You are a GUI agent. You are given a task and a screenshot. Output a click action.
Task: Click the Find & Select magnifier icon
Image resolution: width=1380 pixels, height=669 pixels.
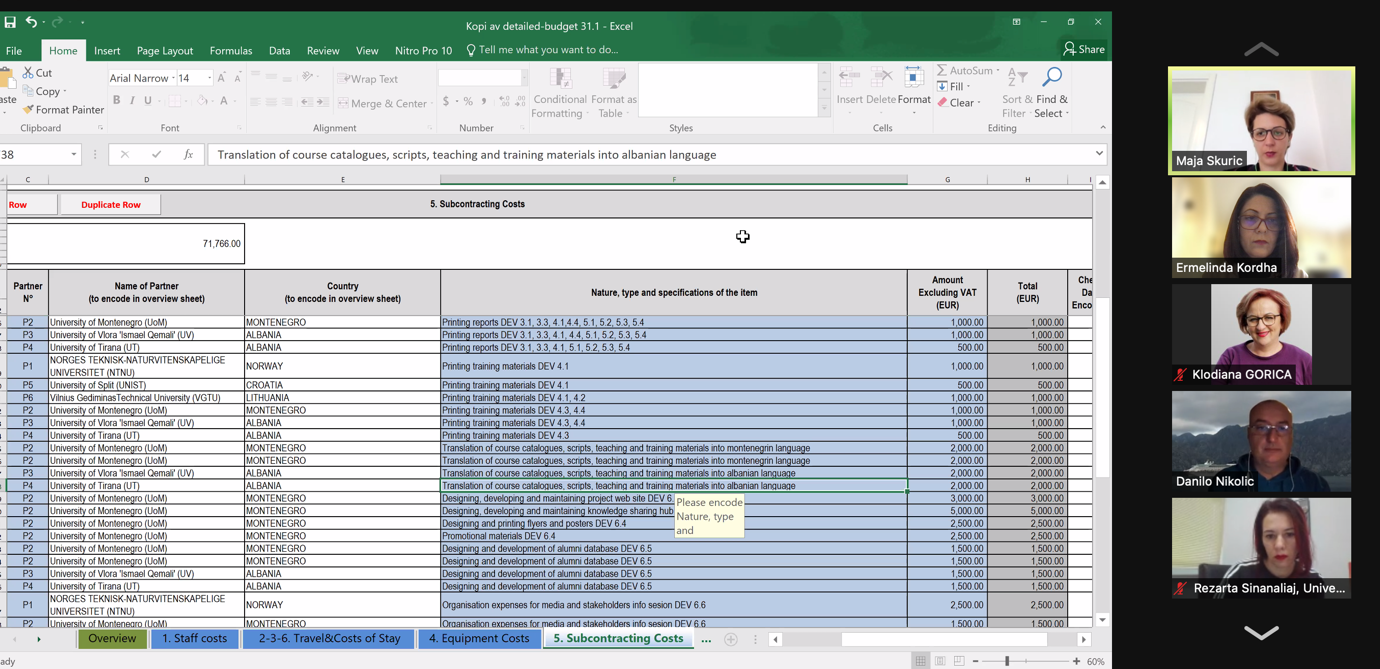pyautogui.click(x=1052, y=78)
